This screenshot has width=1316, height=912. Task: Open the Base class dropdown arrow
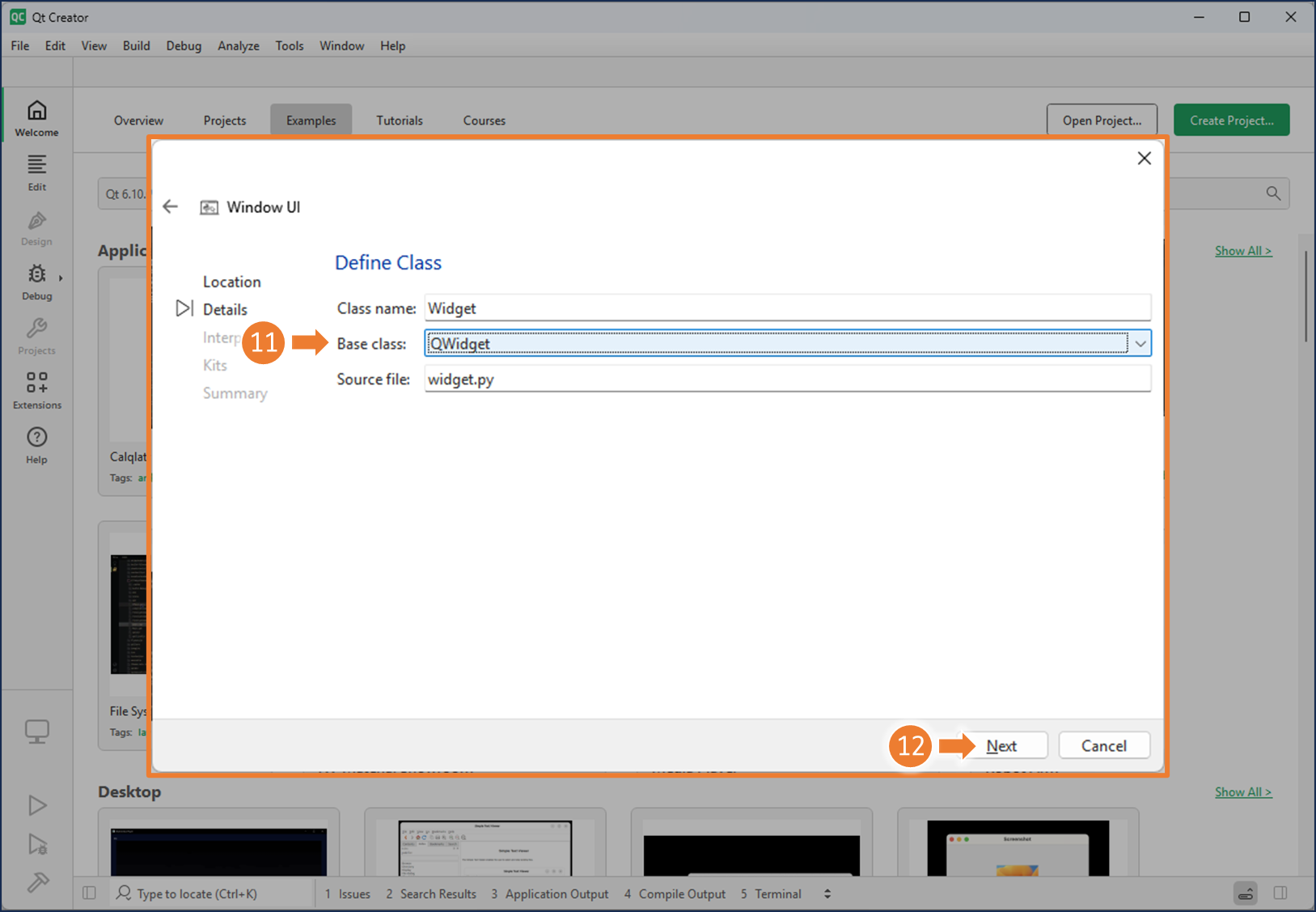1140,344
